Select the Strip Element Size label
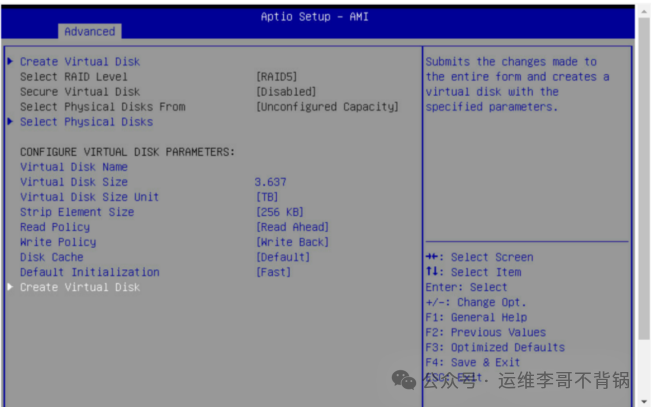 tap(77, 212)
